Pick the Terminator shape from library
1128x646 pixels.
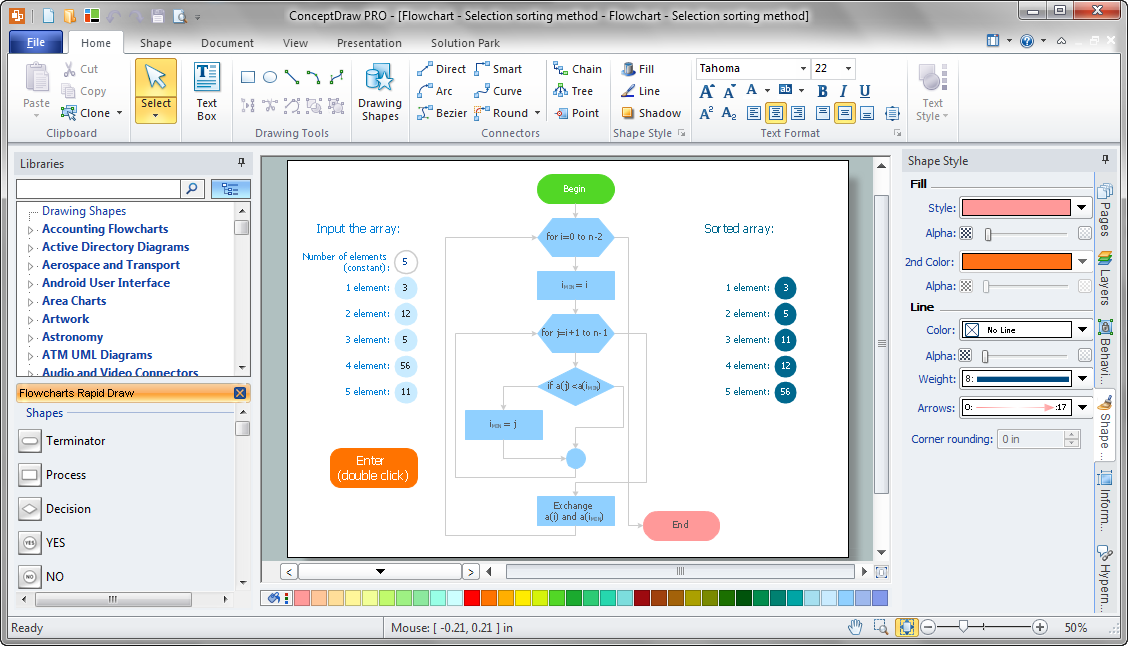pos(62,441)
